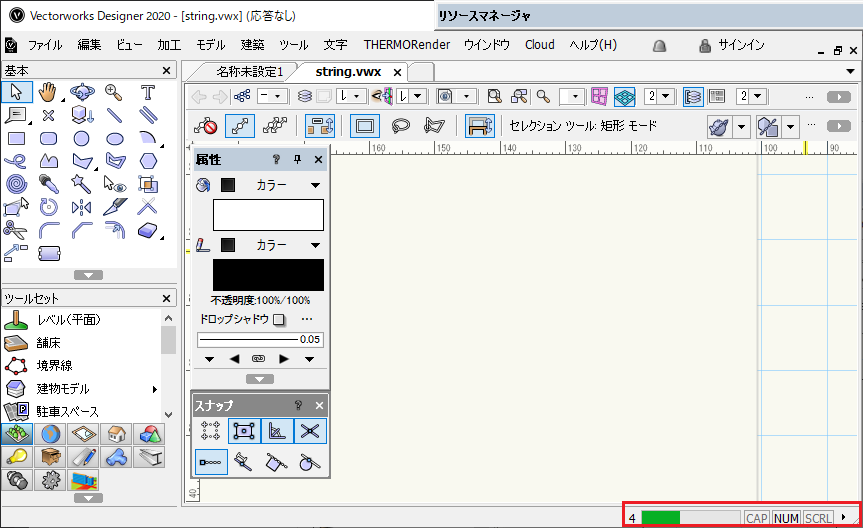Select the Text tool
The width and height of the screenshot is (863, 528).
point(148,92)
